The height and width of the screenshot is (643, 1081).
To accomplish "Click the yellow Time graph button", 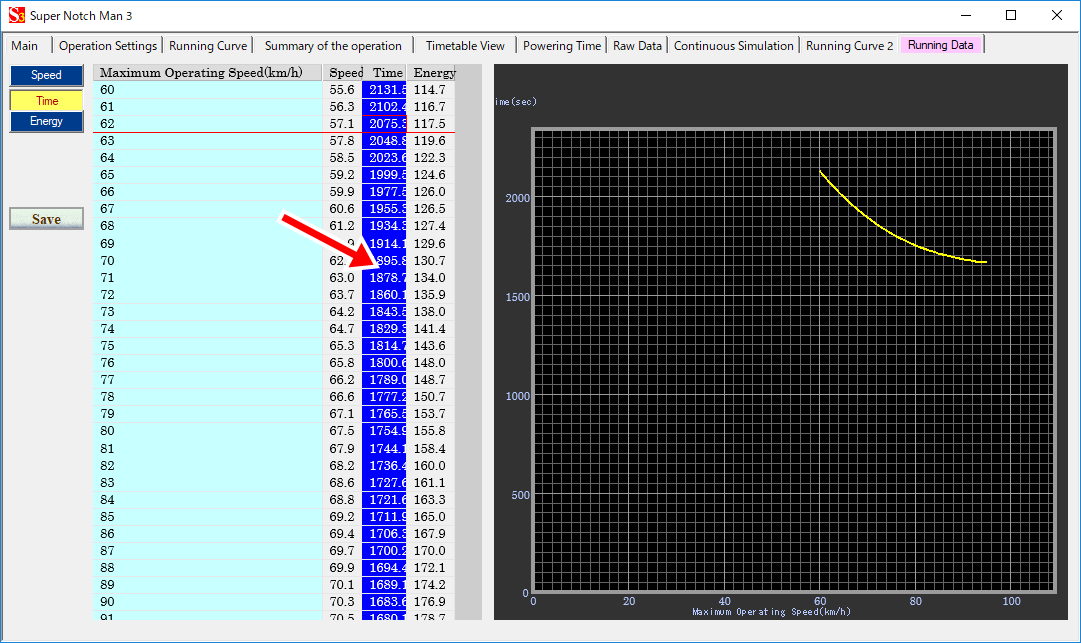I will [x=46, y=101].
